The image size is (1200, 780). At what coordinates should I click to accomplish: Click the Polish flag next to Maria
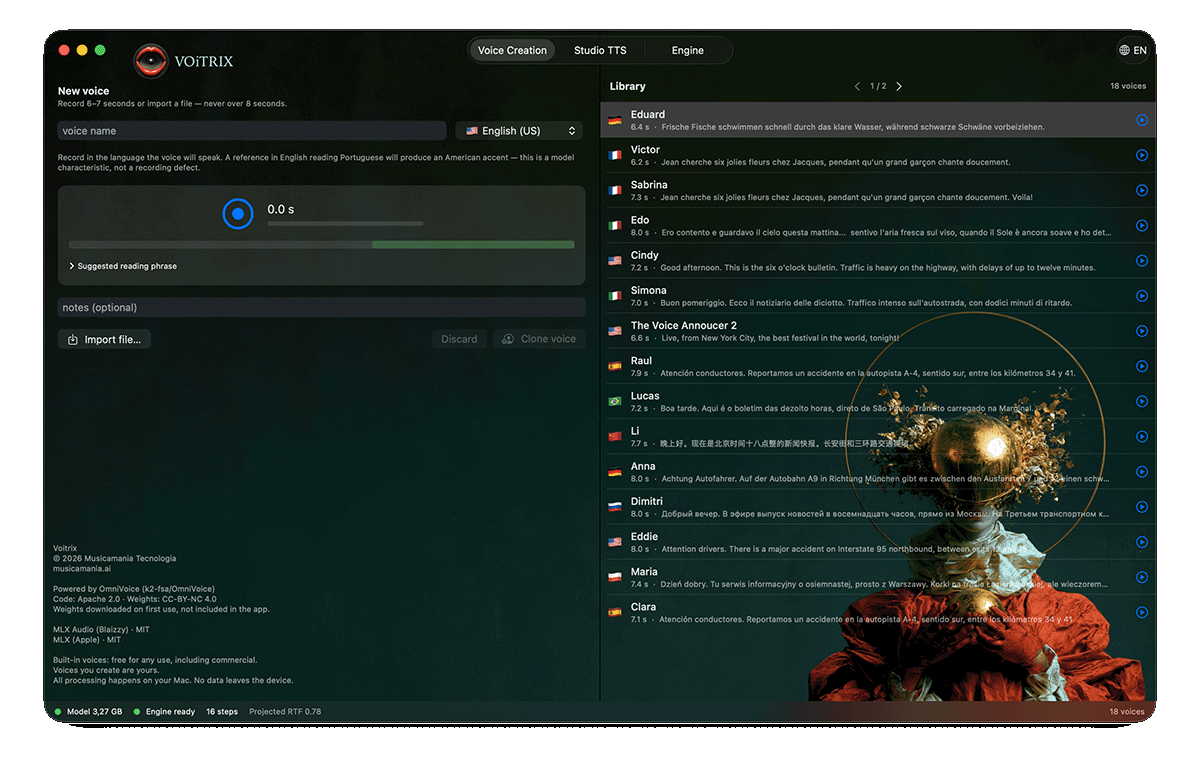point(615,577)
